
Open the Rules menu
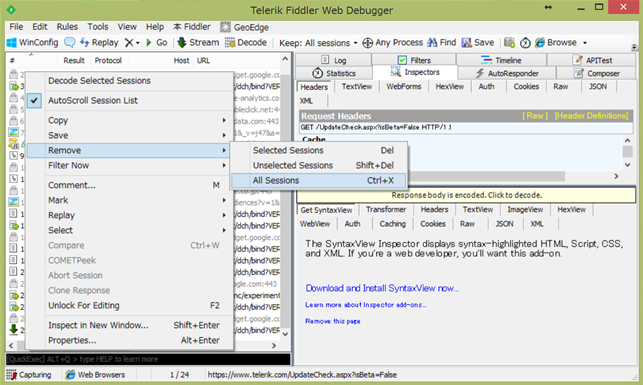pos(67,27)
